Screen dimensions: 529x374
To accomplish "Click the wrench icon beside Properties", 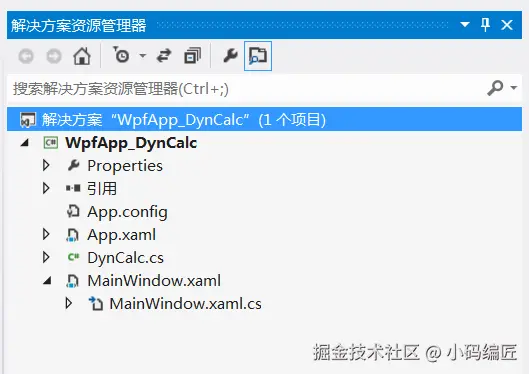I will (73, 165).
